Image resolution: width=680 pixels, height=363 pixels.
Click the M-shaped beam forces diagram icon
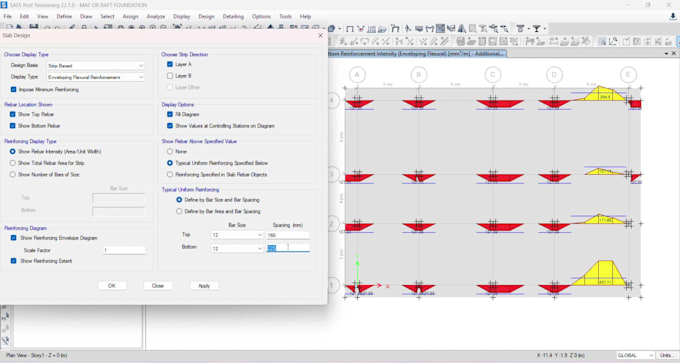pyautogui.click(x=430, y=29)
